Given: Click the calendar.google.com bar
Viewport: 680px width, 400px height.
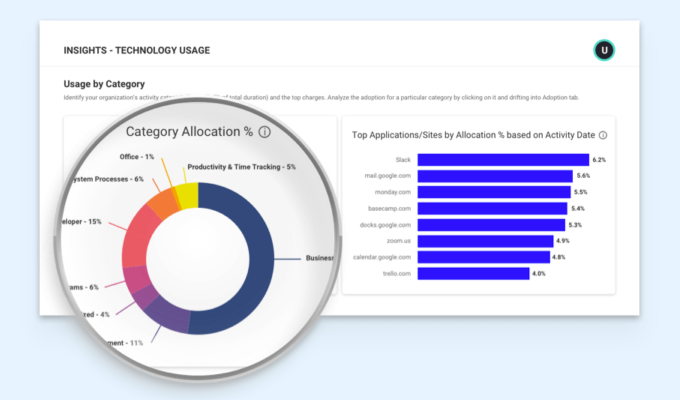Looking at the screenshot, I should click(x=484, y=257).
